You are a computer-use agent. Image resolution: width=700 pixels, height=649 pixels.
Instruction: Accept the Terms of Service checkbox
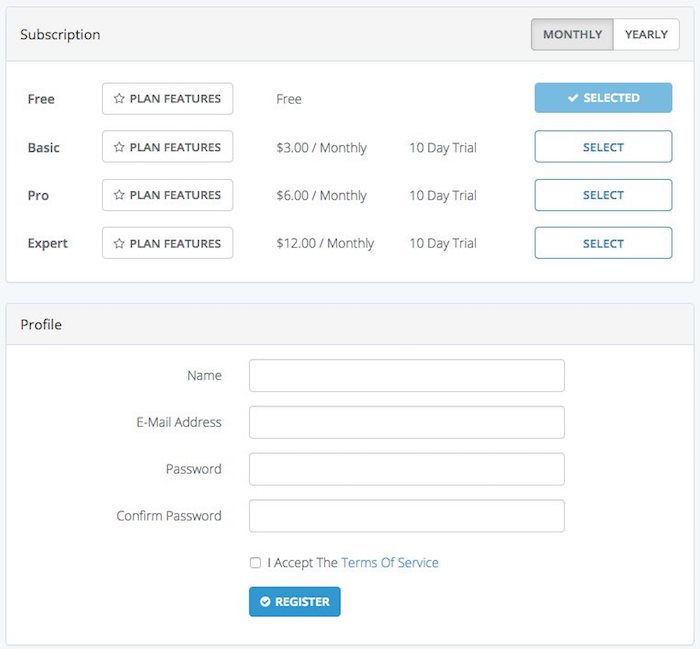click(x=255, y=563)
